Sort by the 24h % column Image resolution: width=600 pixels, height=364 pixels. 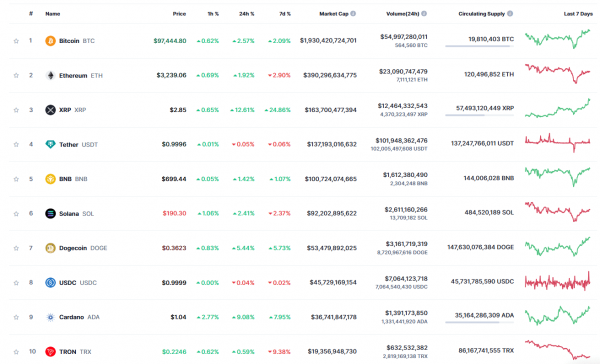pos(247,14)
